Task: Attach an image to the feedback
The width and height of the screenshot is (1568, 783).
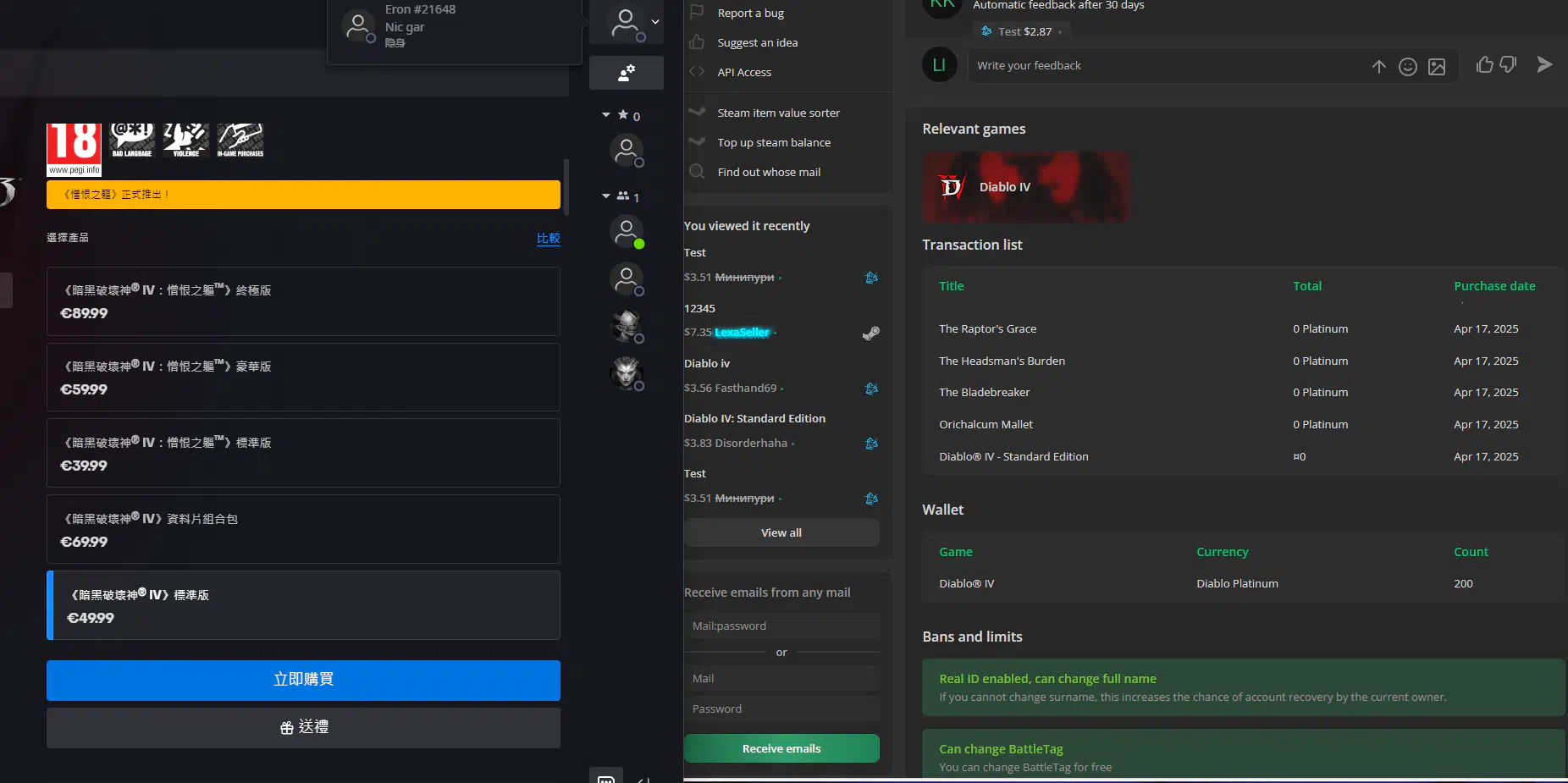Action: (1437, 66)
